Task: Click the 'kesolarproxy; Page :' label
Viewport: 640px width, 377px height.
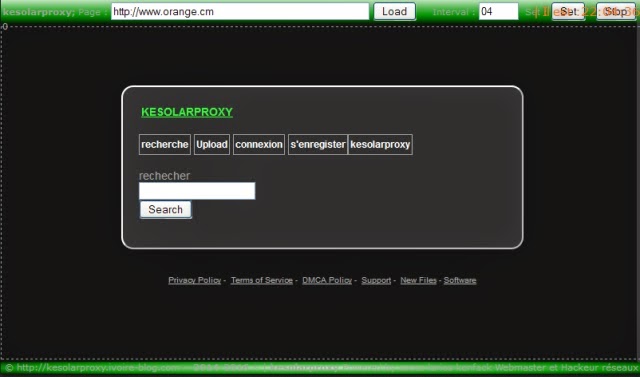Action: [x=55, y=12]
